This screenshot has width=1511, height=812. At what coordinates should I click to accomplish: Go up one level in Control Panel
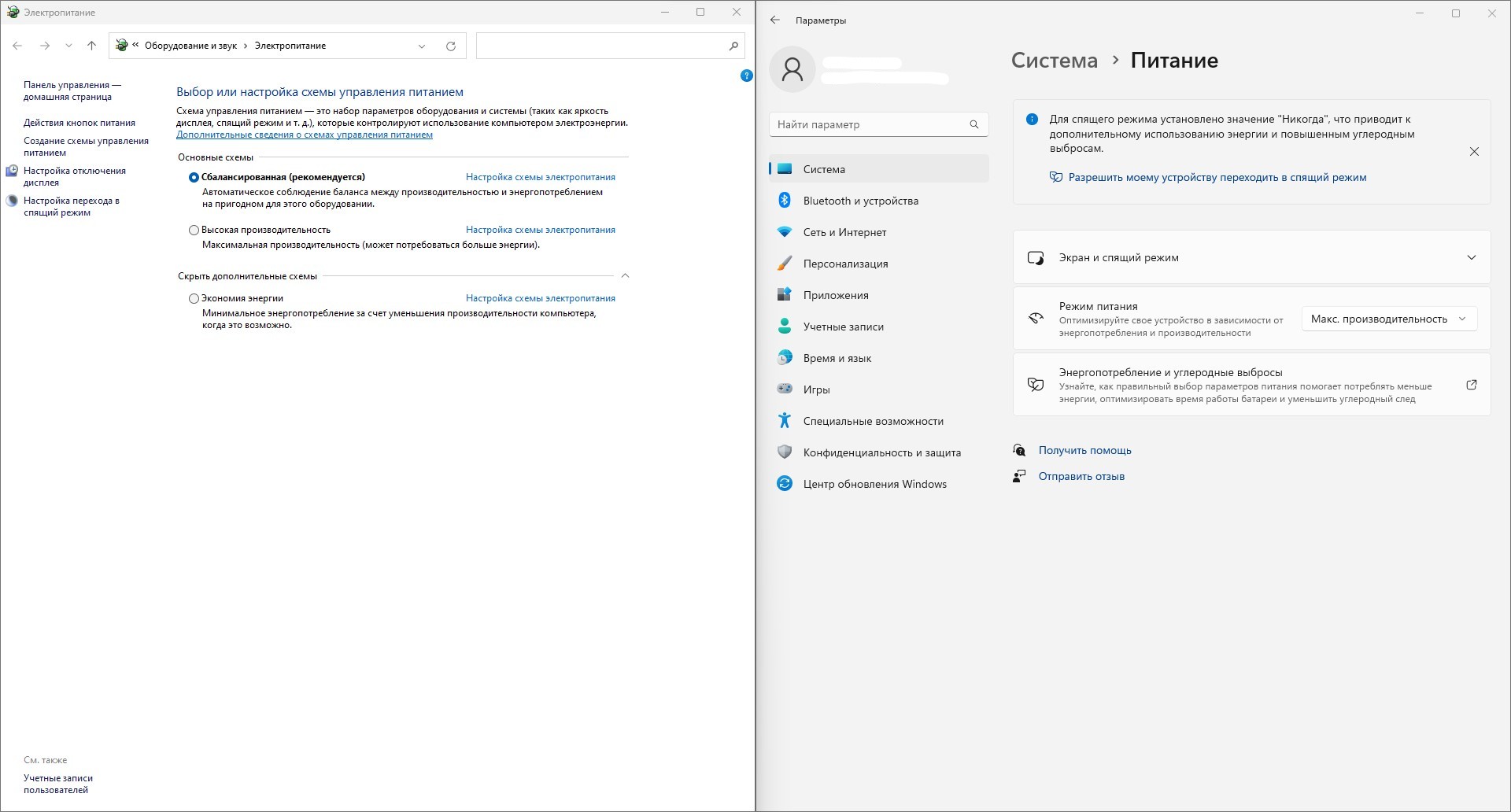(91, 46)
